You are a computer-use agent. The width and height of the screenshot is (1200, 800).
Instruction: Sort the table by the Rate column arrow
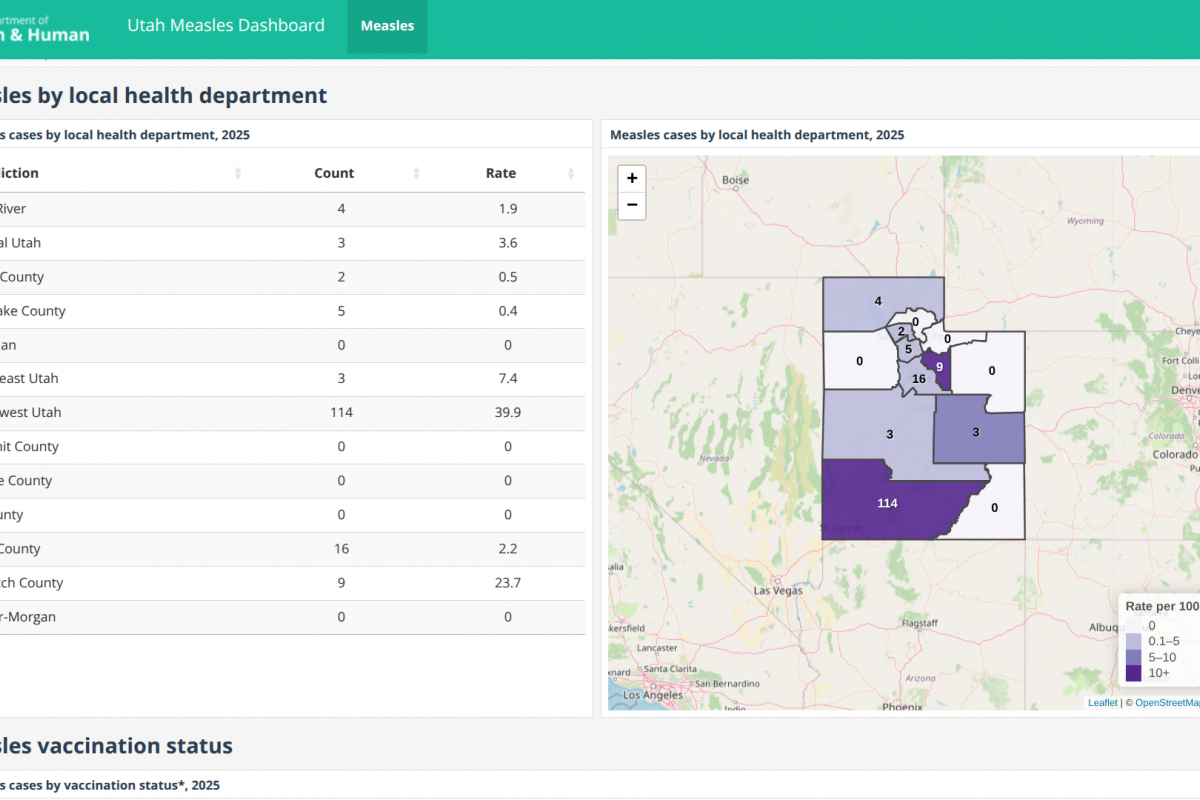(x=572, y=173)
